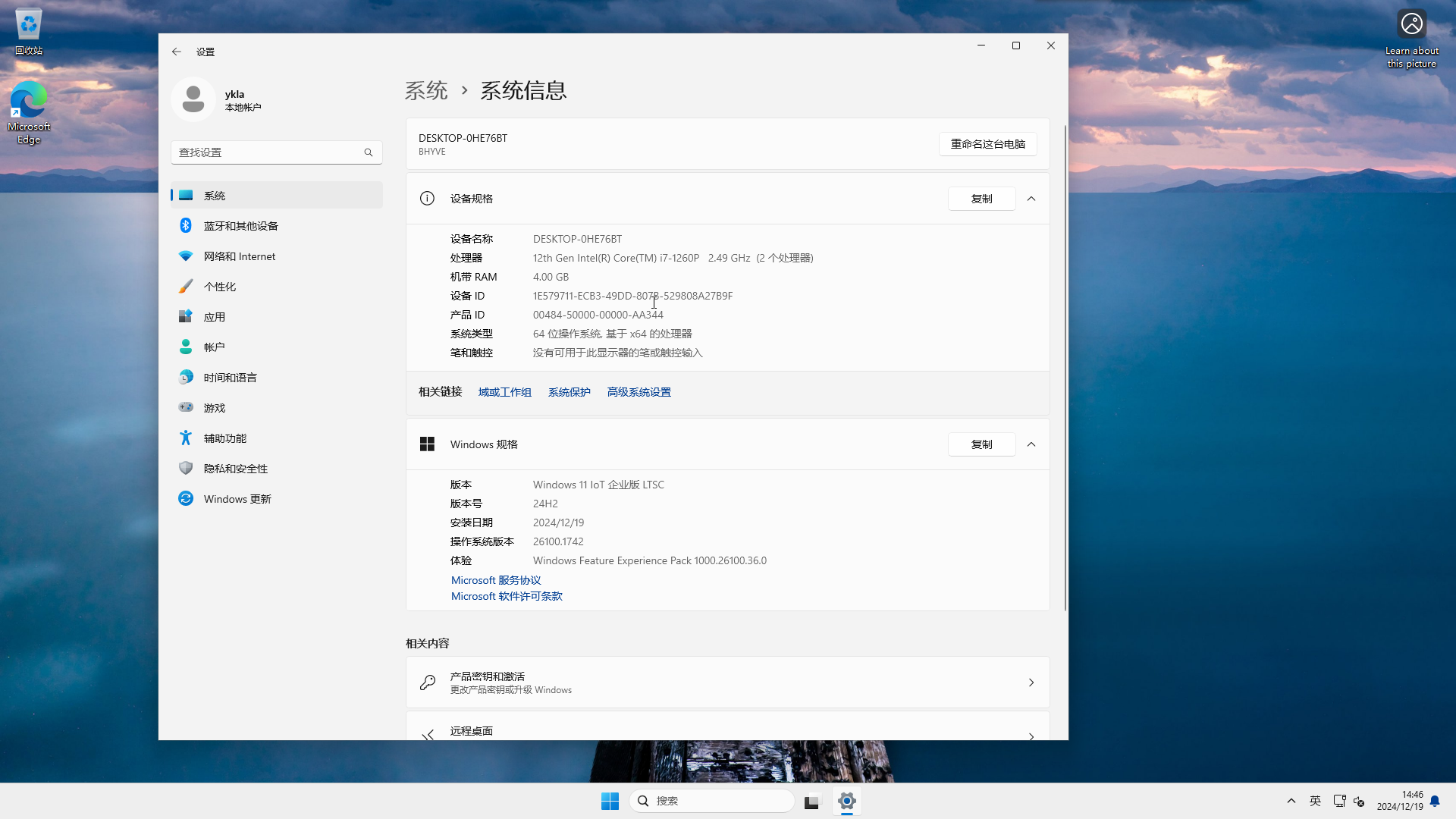Open the 回收站 desktop icon
The height and width of the screenshot is (819, 1456).
[29, 32]
